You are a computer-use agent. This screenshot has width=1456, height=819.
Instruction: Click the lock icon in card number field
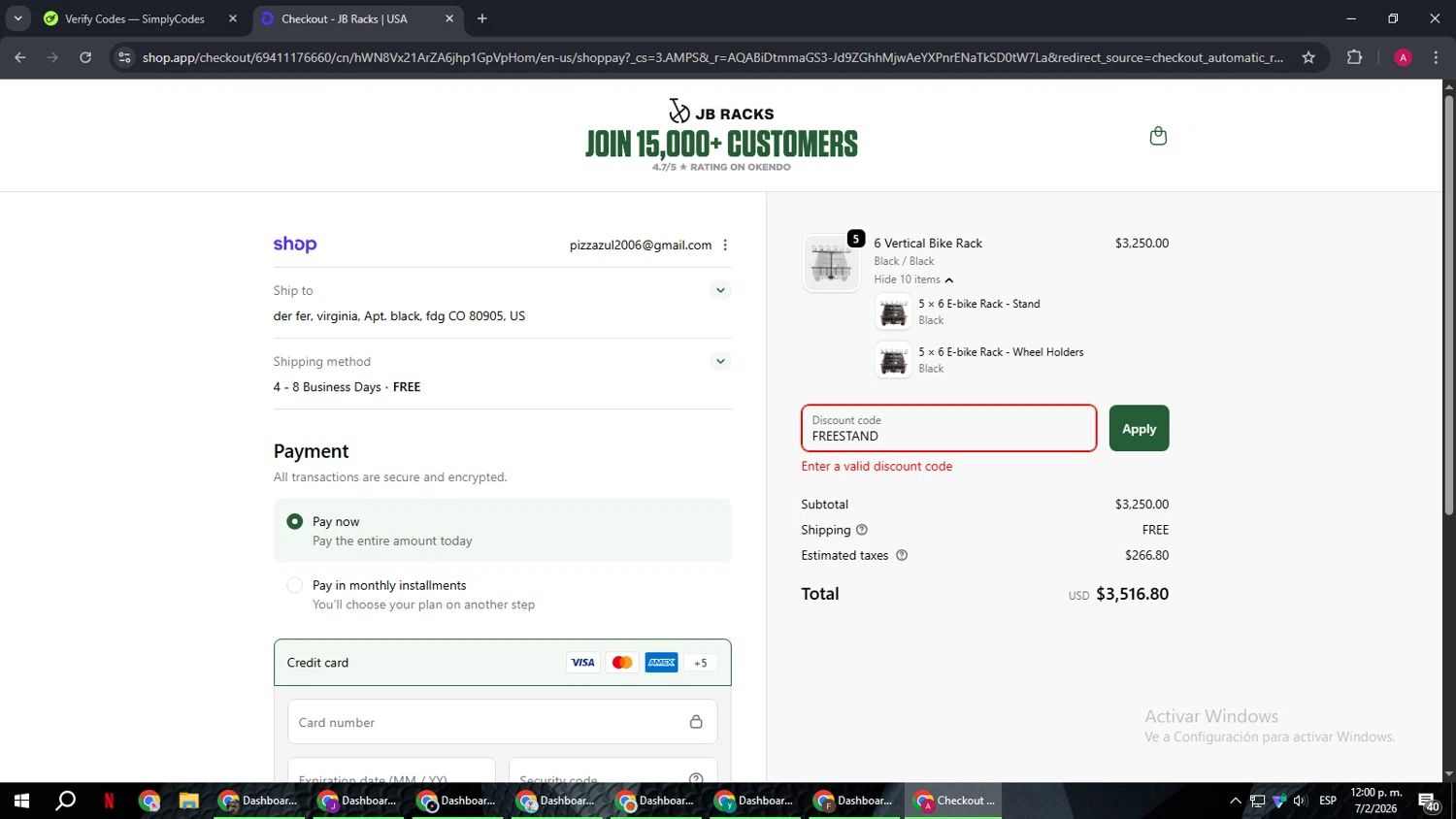[x=696, y=722]
